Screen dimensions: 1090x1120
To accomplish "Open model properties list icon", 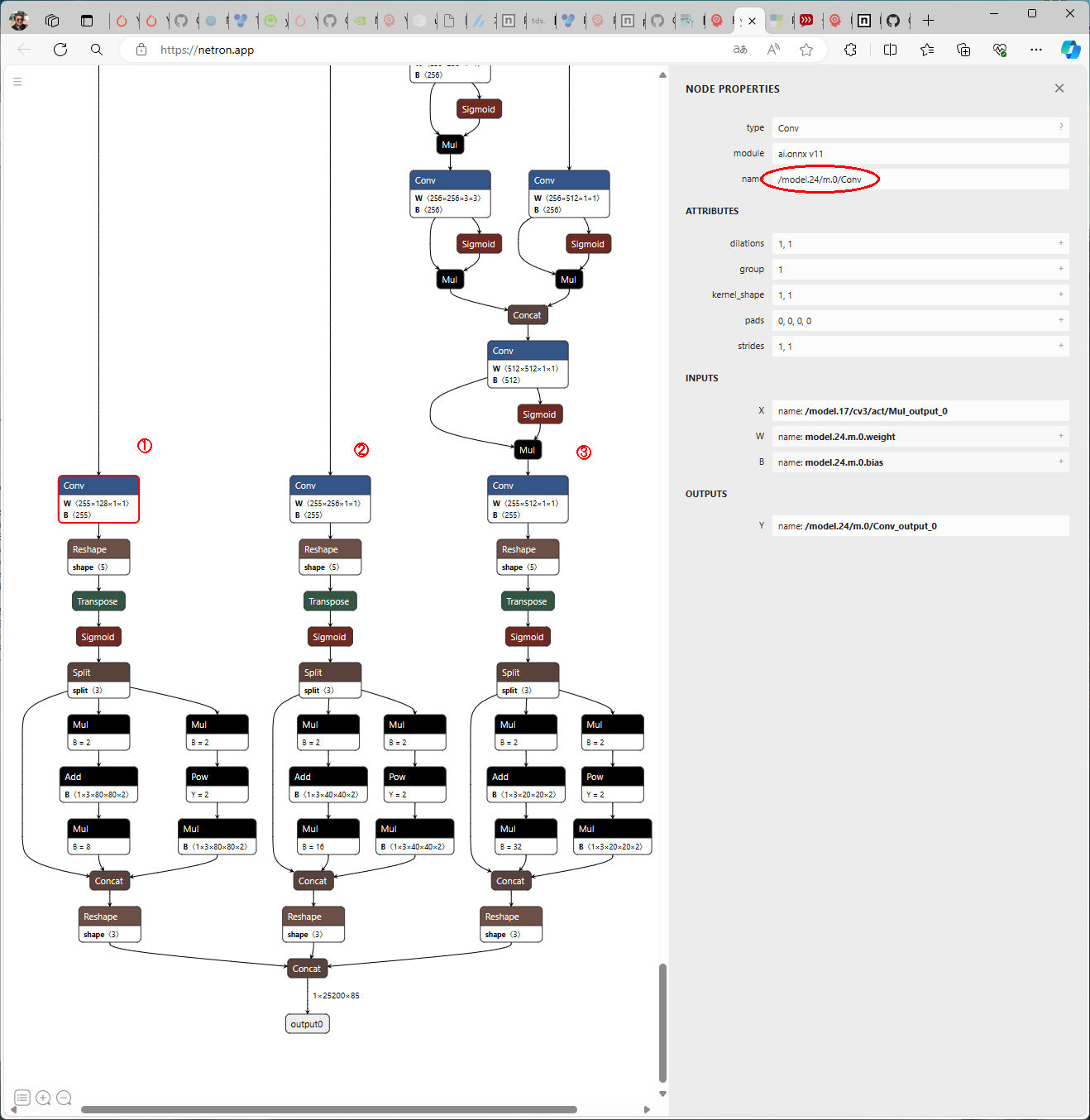I will (x=22, y=1098).
